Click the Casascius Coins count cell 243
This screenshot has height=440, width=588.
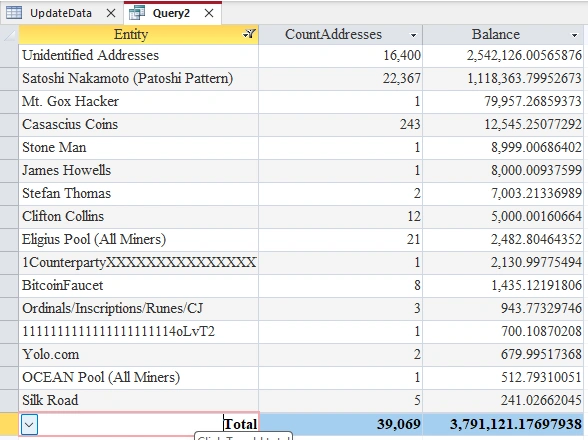(340, 125)
